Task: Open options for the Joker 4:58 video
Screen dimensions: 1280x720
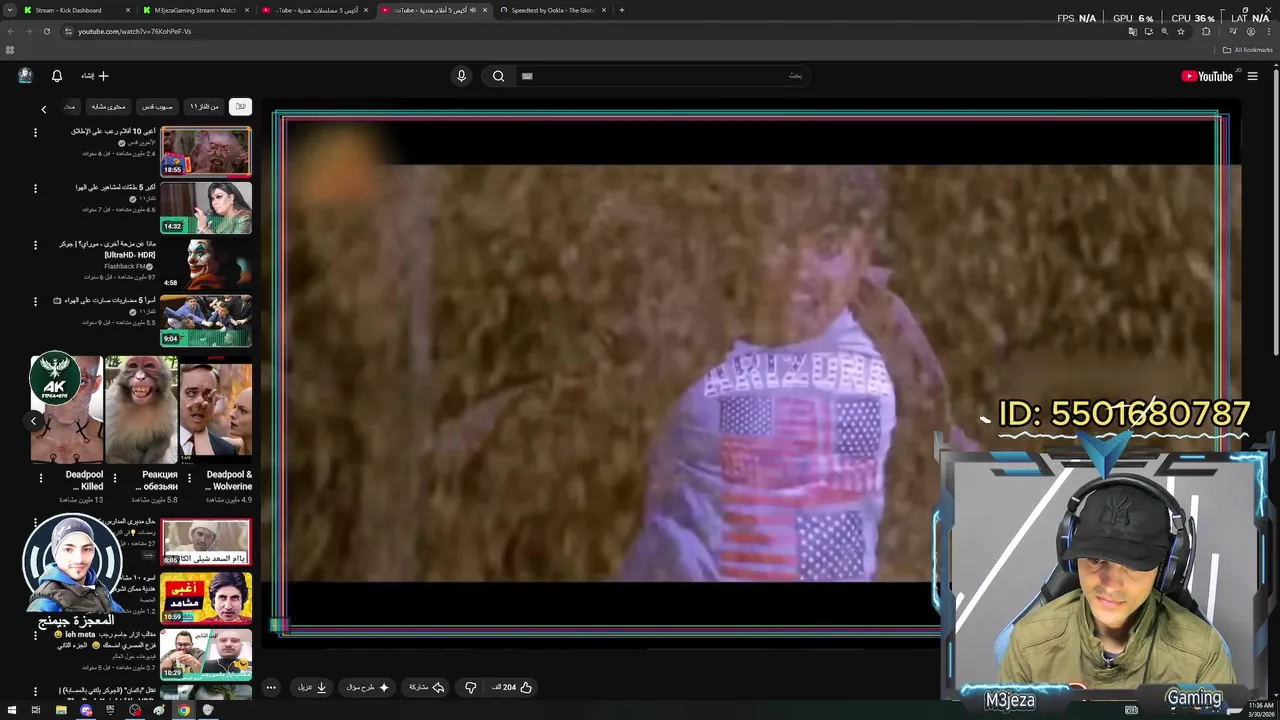Action: pos(35,245)
